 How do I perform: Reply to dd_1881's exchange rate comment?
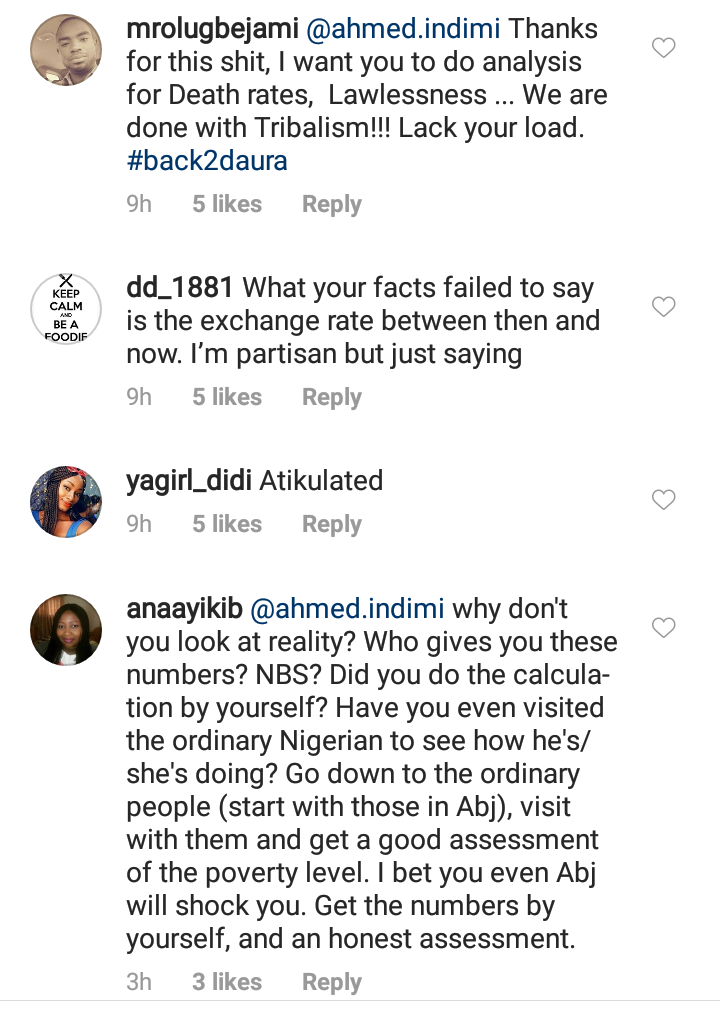click(x=331, y=397)
